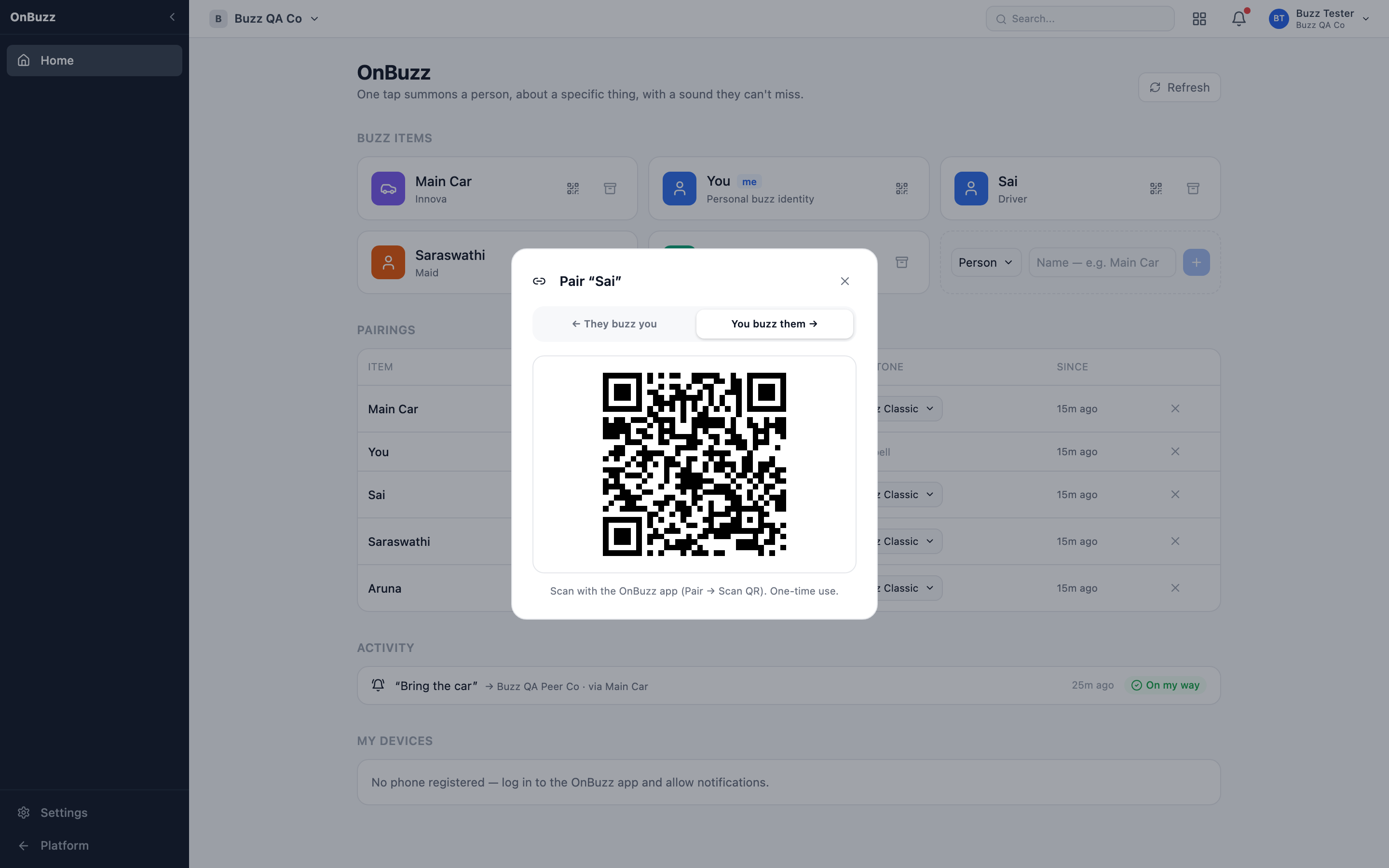The image size is (1389, 868).
Task: Show QR code for Sai card
Action: 1156,188
